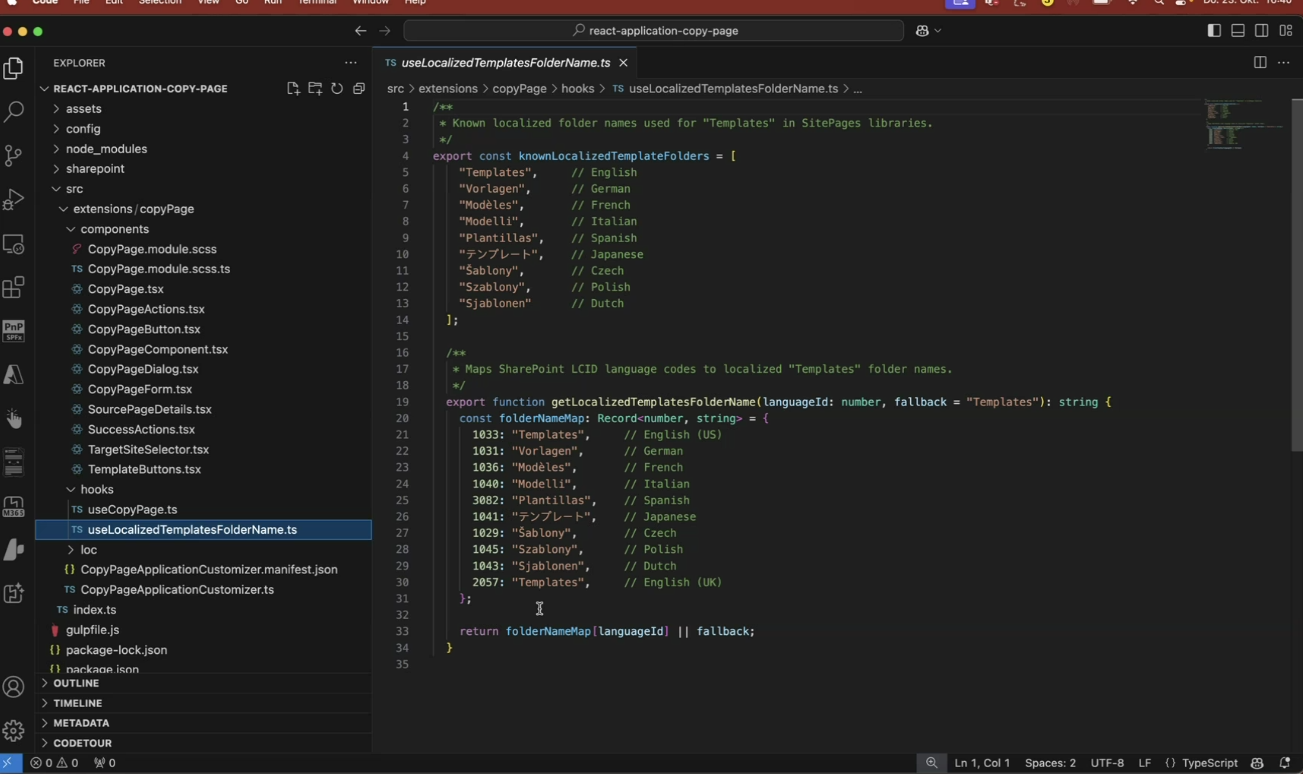Screen dimensions: 1303x774
Task: Toggle the secondary side bar visibility
Action: coord(1262,31)
